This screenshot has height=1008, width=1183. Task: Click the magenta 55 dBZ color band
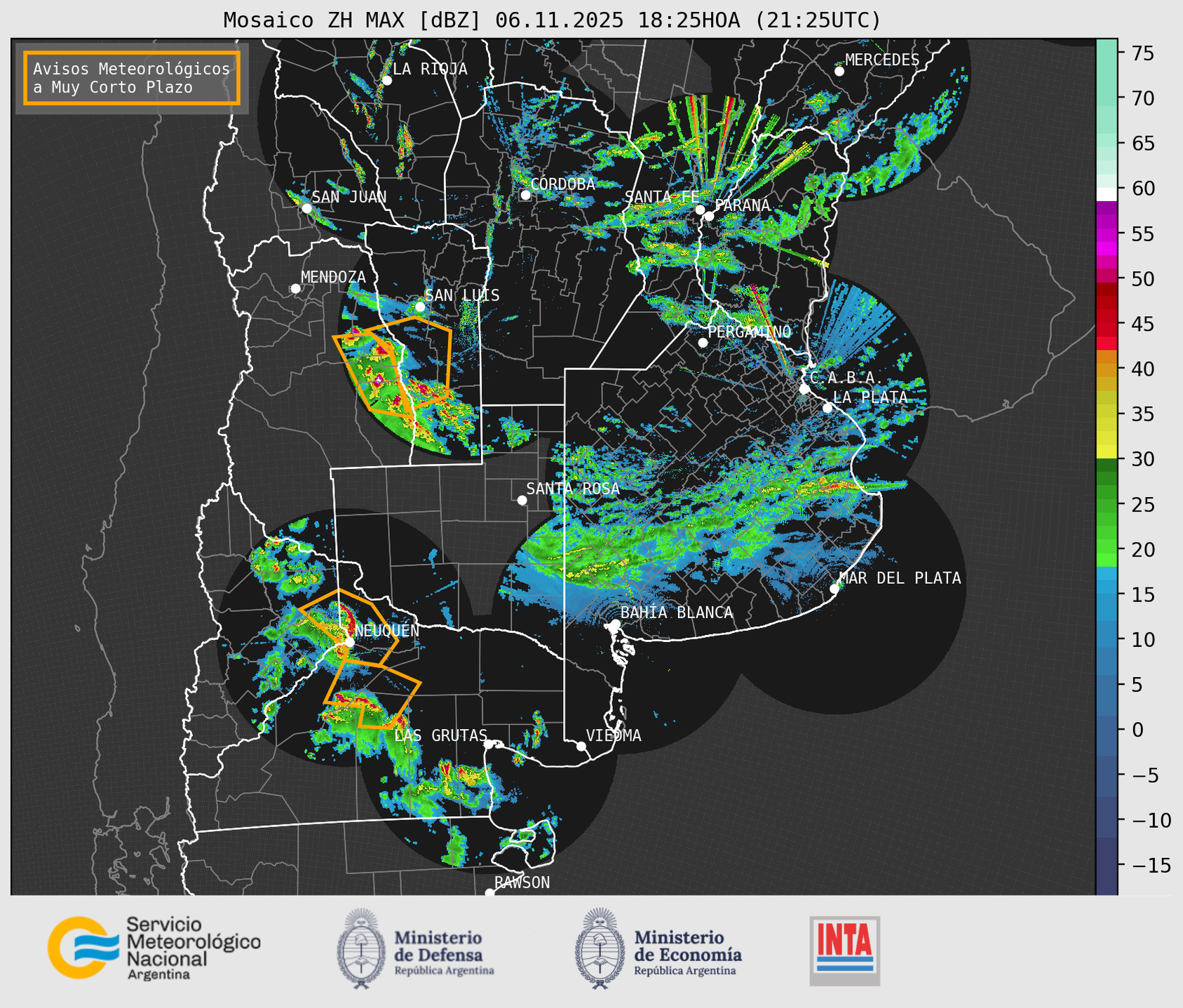pyautogui.click(x=1106, y=236)
